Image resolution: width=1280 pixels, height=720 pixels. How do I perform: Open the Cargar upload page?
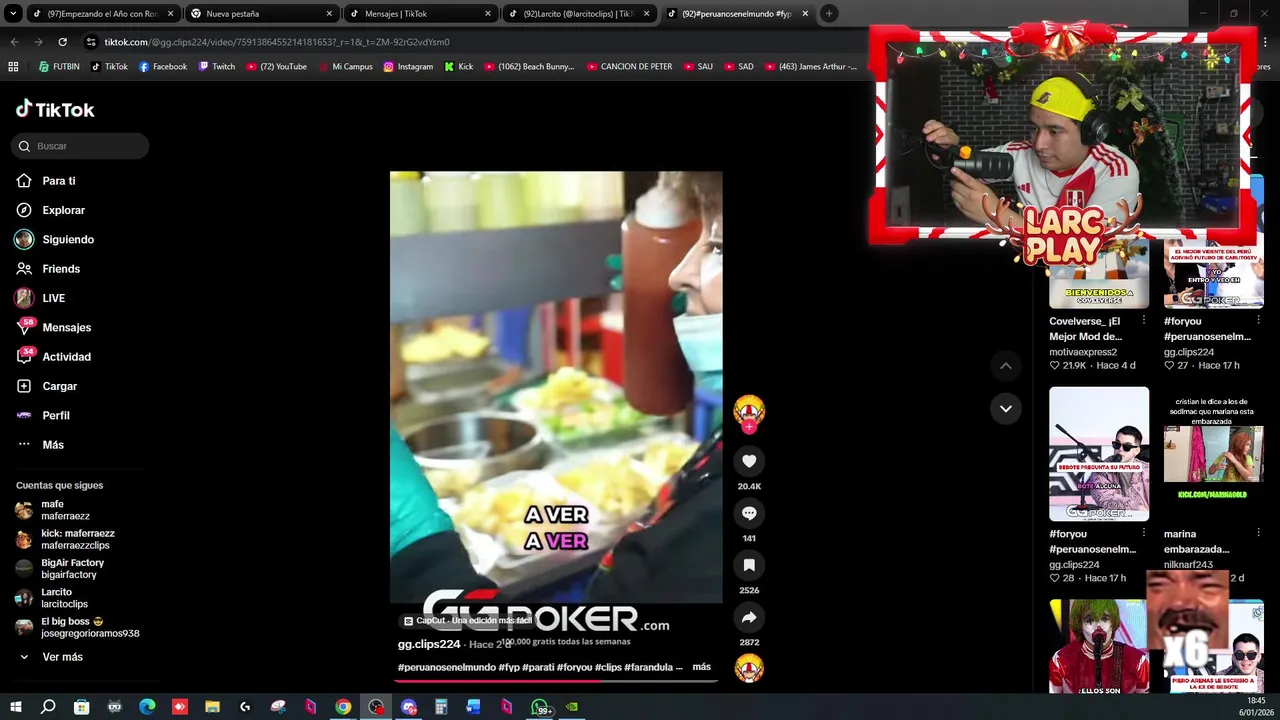pyautogui.click(x=46, y=386)
